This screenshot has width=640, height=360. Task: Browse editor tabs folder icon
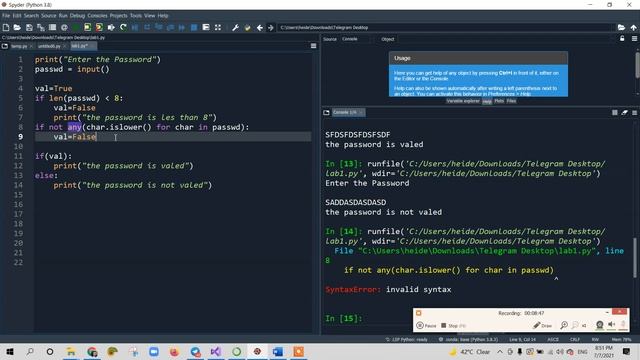pyautogui.click(x=5, y=46)
